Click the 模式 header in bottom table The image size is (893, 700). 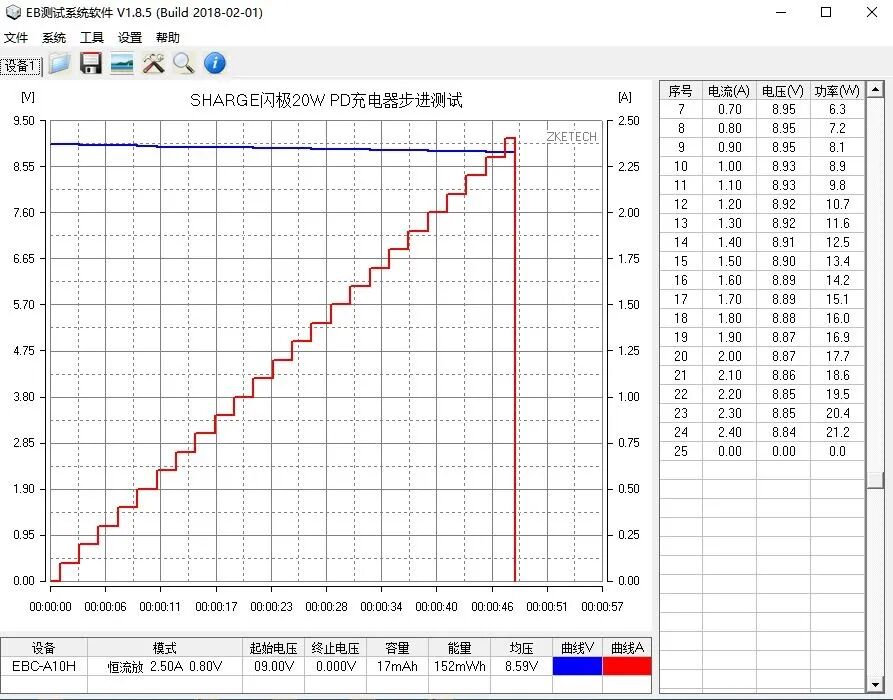tap(165, 648)
